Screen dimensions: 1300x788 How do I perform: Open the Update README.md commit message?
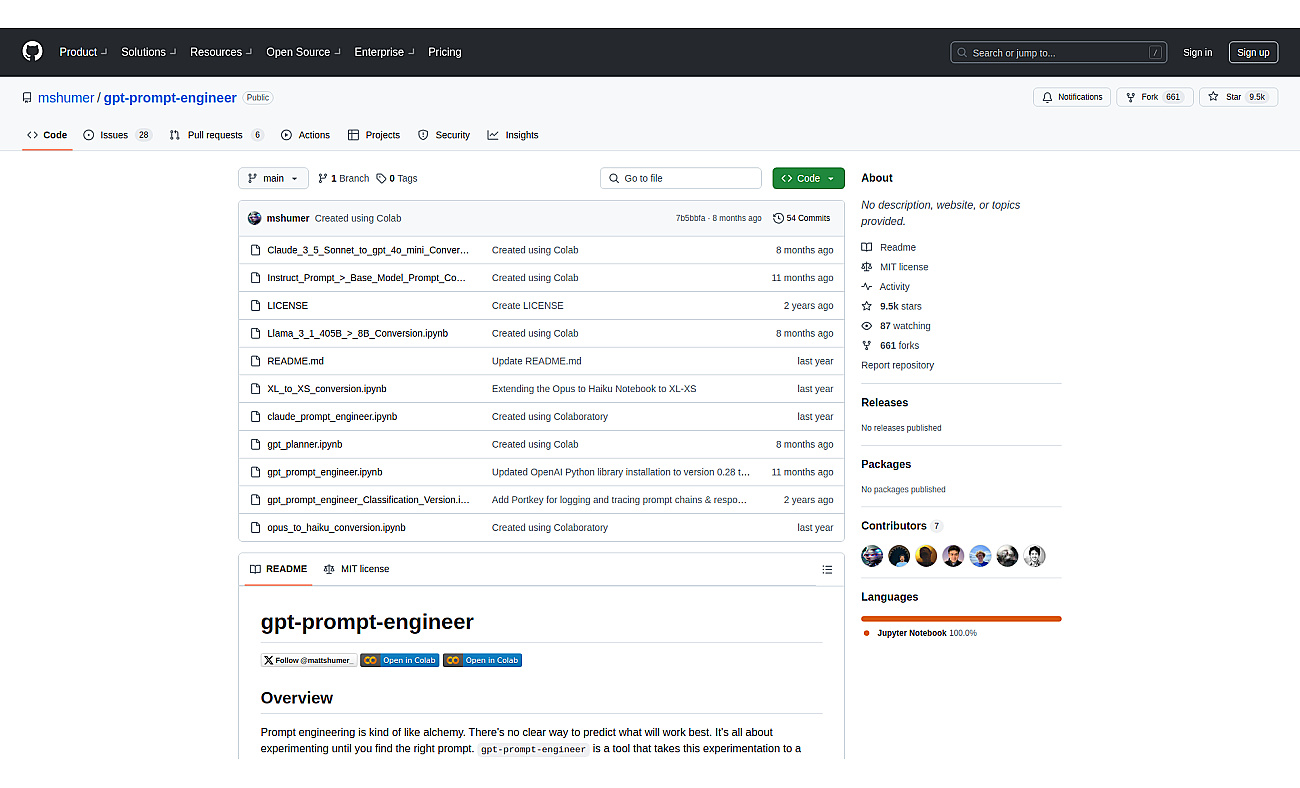(x=536, y=361)
